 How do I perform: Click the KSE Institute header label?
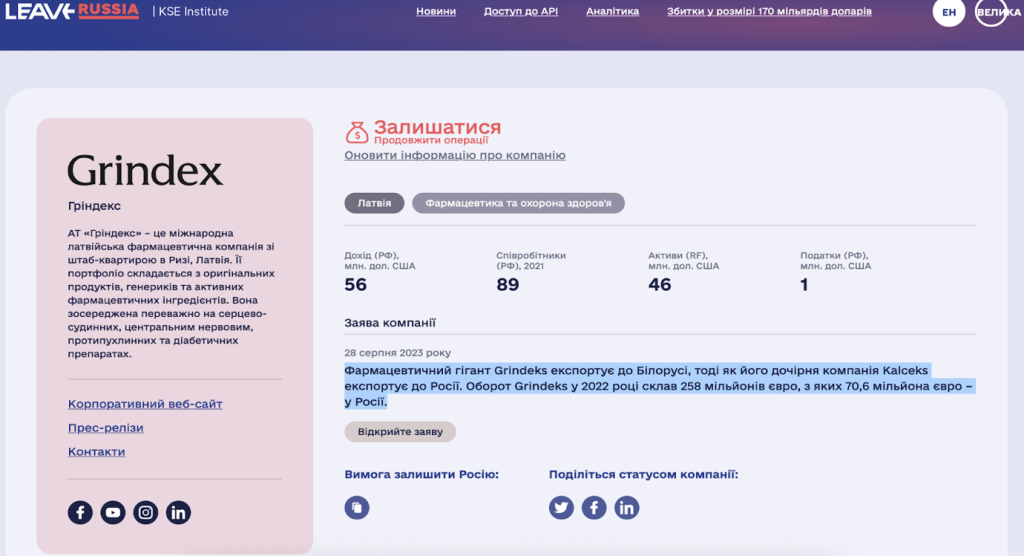click(x=193, y=12)
